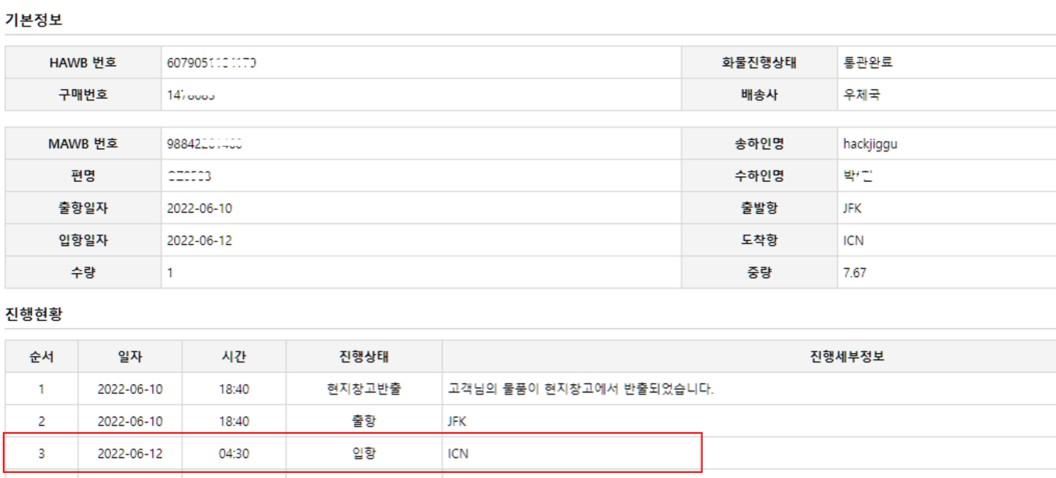Screen dimensions: 1056x478
Task: Select the 현지창고반출 status cell
Action: pos(364,389)
